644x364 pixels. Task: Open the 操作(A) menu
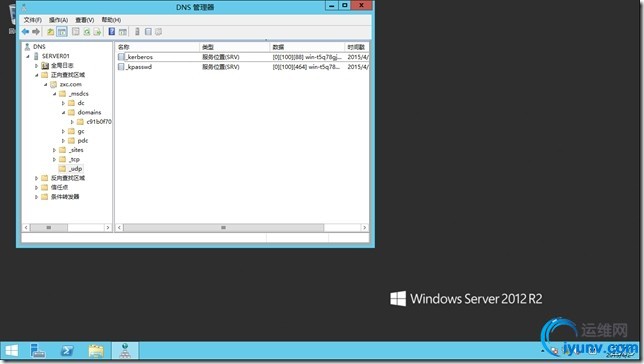(x=58, y=20)
